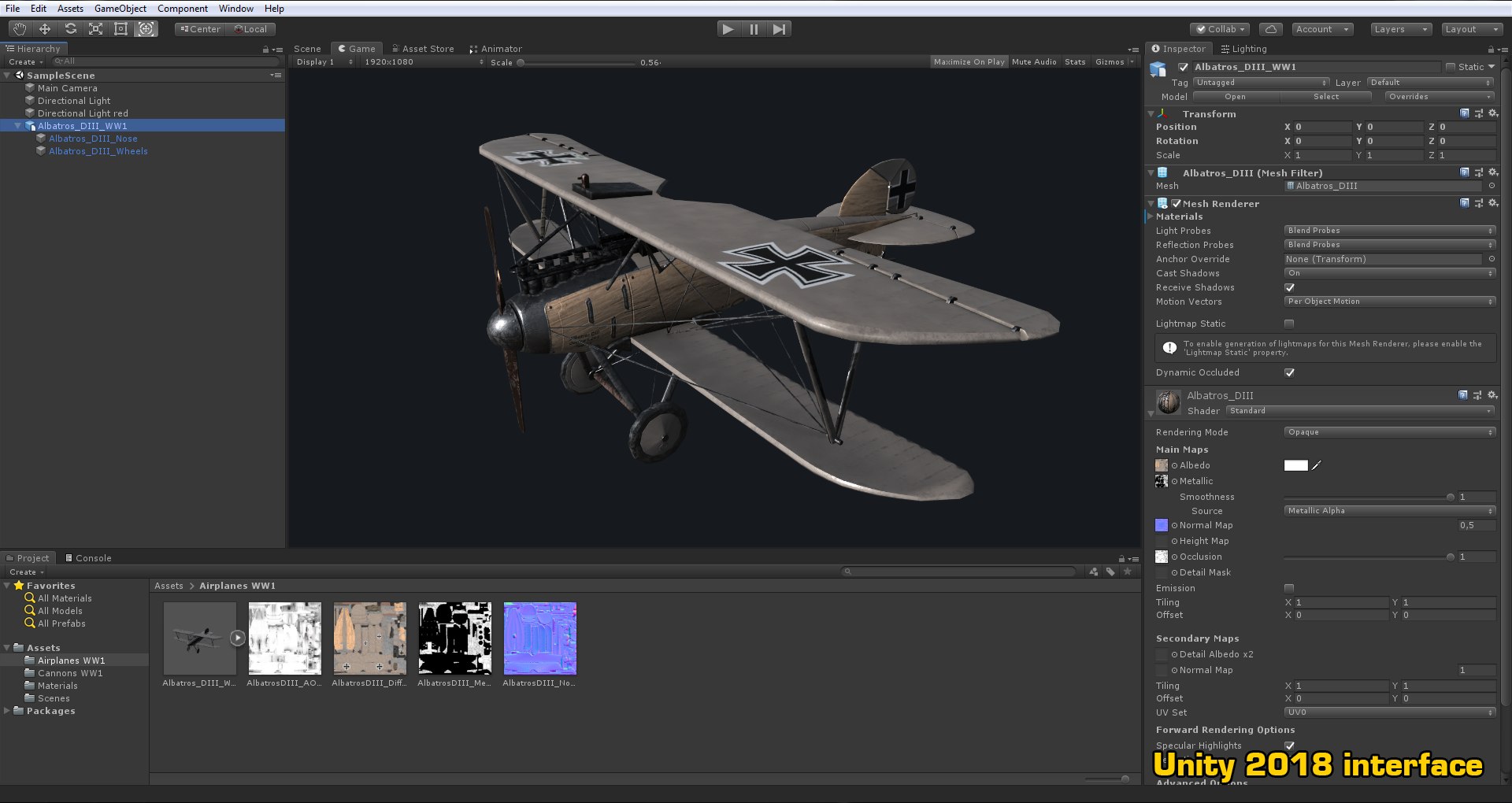
Task: Select the Scale tool
Action: click(x=95, y=29)
